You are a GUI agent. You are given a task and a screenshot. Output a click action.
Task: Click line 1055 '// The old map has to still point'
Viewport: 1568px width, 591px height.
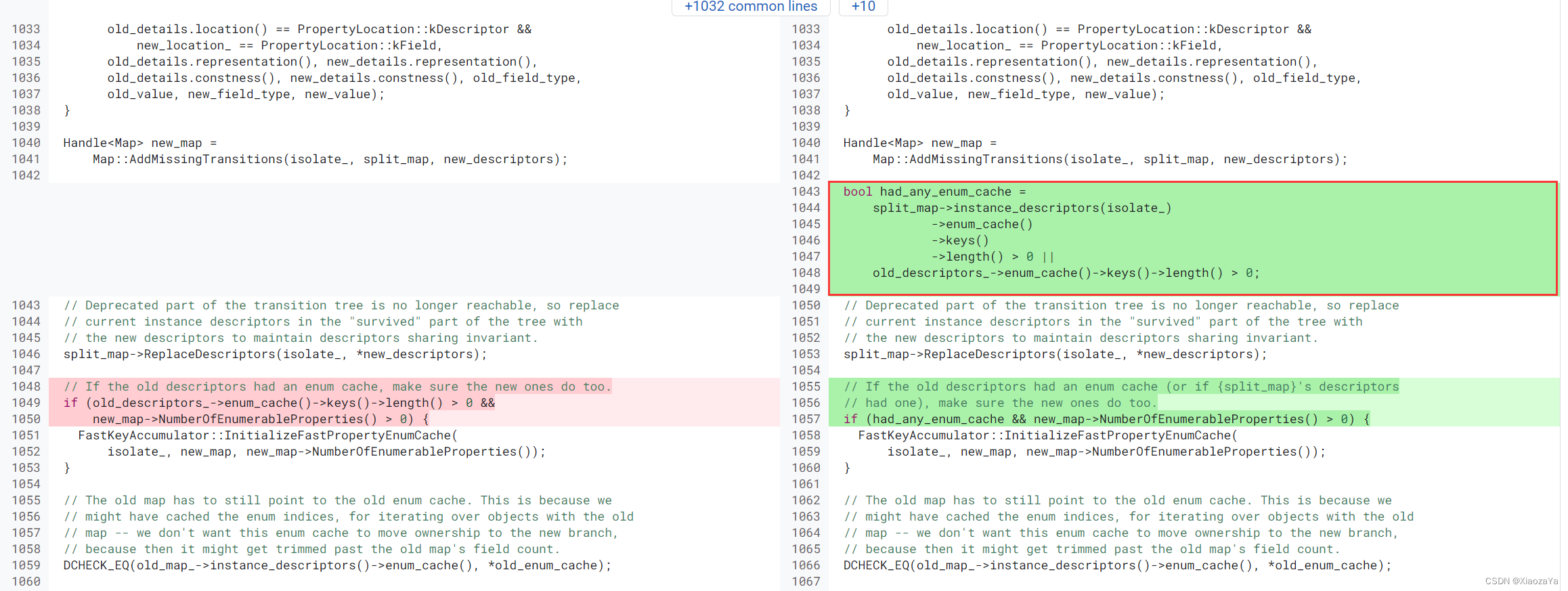[x=337, y=500]
